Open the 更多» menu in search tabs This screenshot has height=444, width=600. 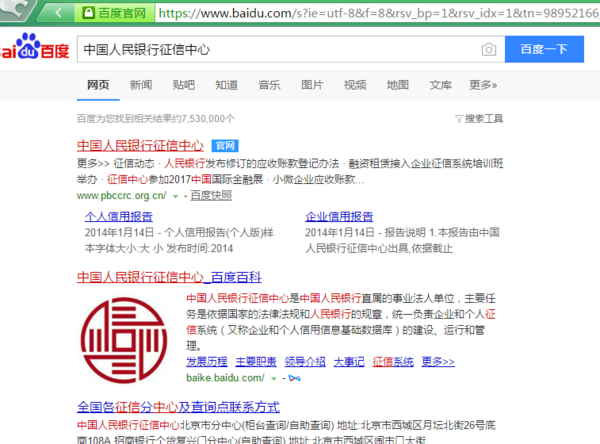coord(483,85)
